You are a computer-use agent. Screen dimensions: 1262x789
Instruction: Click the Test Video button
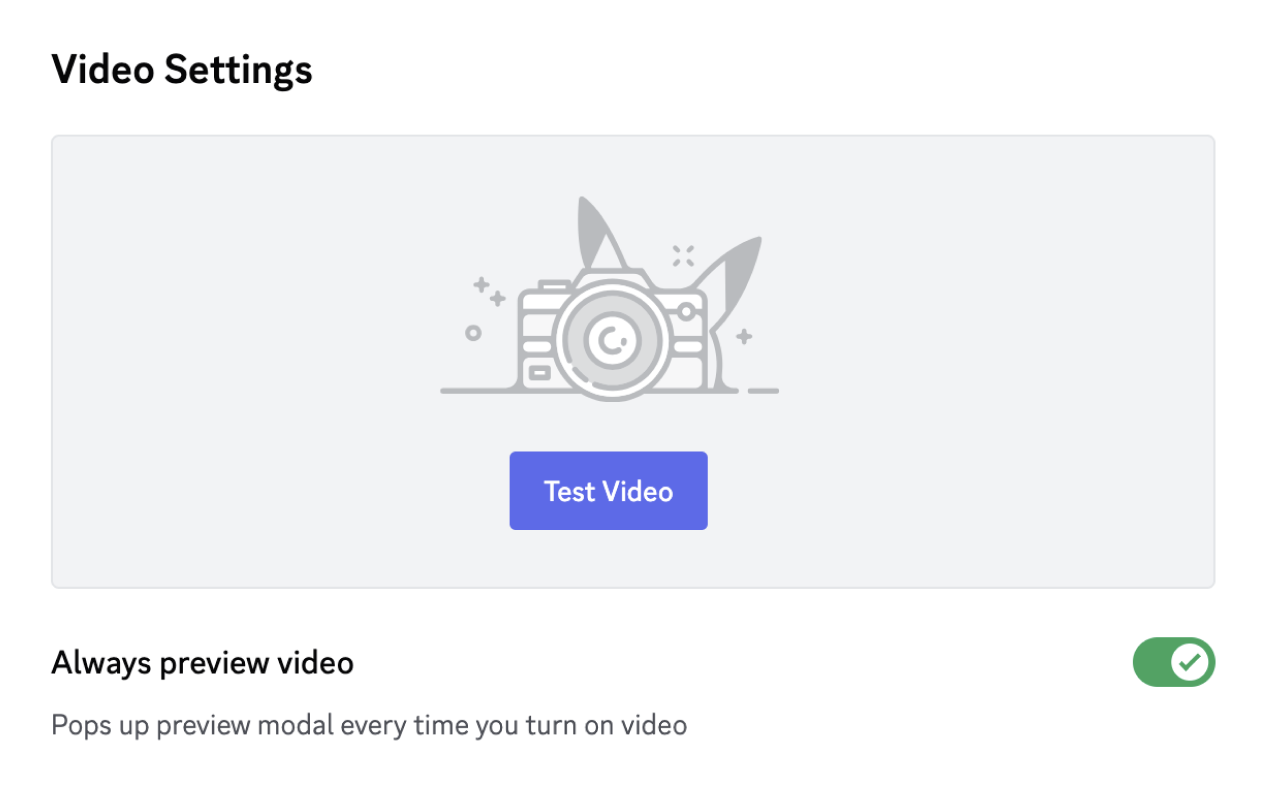pos(608,491)
